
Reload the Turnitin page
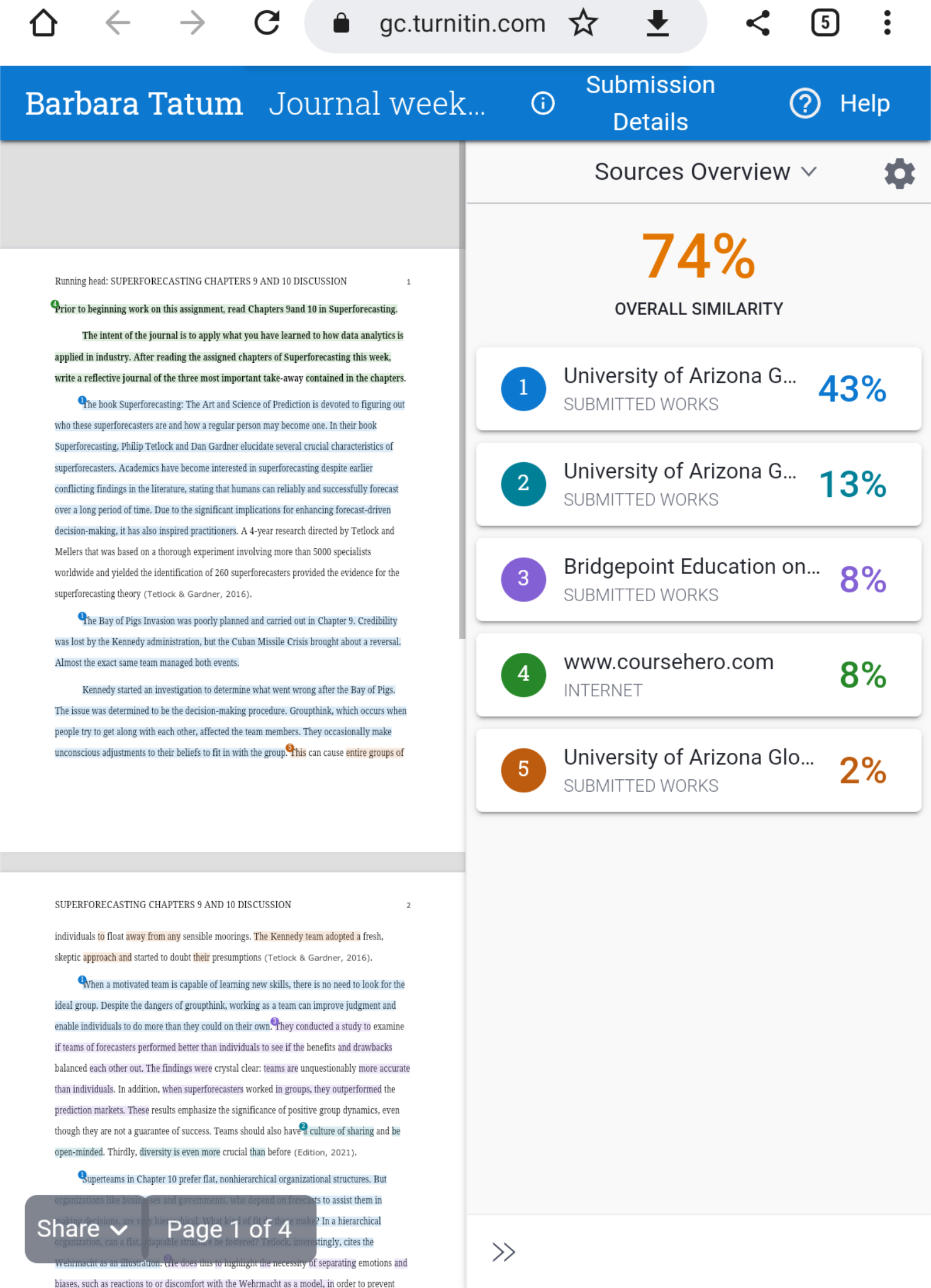coord(267,23)
